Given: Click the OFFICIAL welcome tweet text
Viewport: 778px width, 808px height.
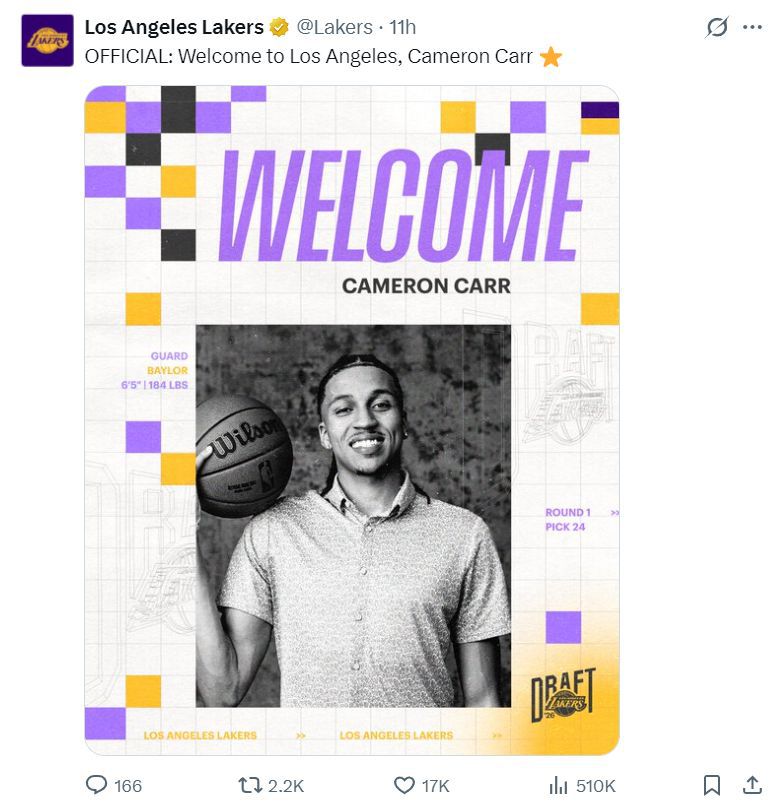Looking at the screenshot, I should tap(309, 57).
